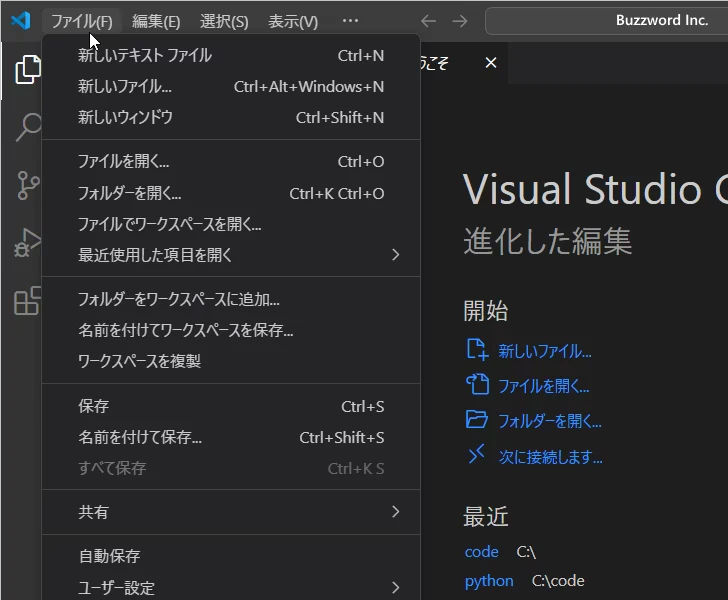Choose ファイルでワークスペースを開く... menu item
The height and width of the screenshot is (600, 728).
(x=231, y=224)
